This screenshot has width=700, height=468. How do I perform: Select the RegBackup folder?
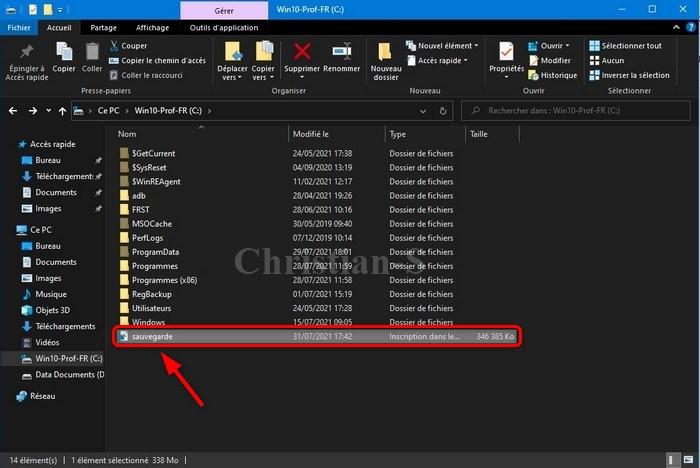(x=151, y=294)
